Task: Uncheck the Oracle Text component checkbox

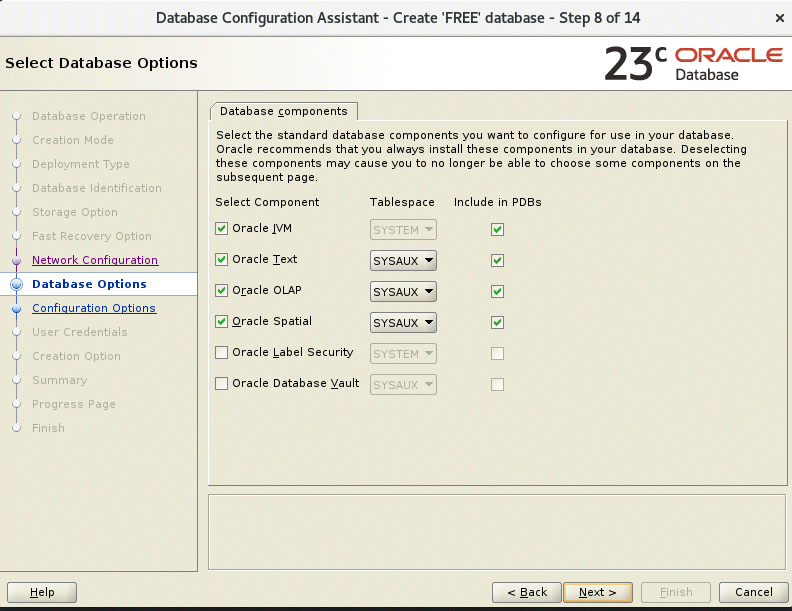Action: click(222, 260)
